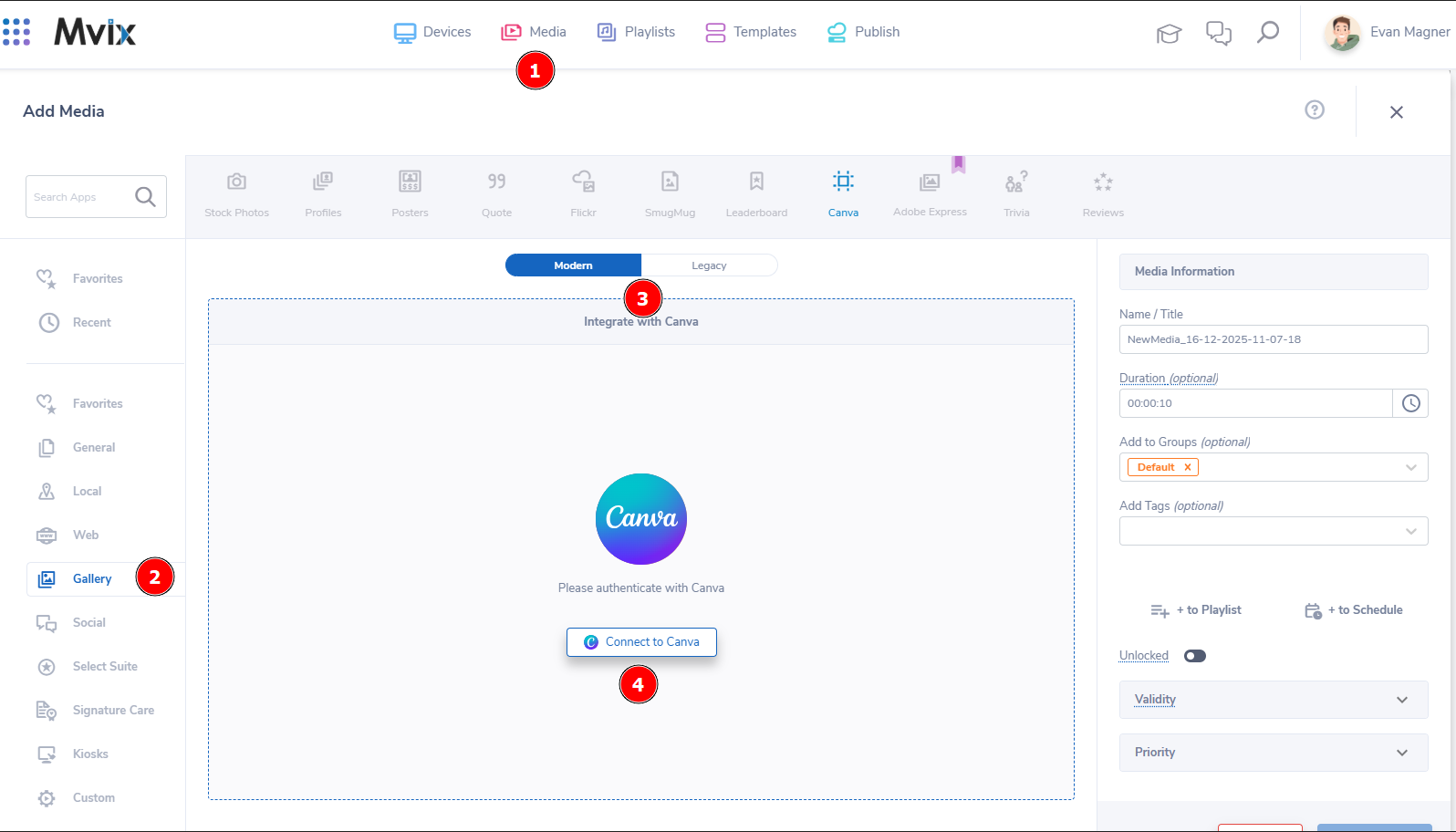Select the Leaderboard app
Screen dimensions: 1456x832
click(757, 194)
